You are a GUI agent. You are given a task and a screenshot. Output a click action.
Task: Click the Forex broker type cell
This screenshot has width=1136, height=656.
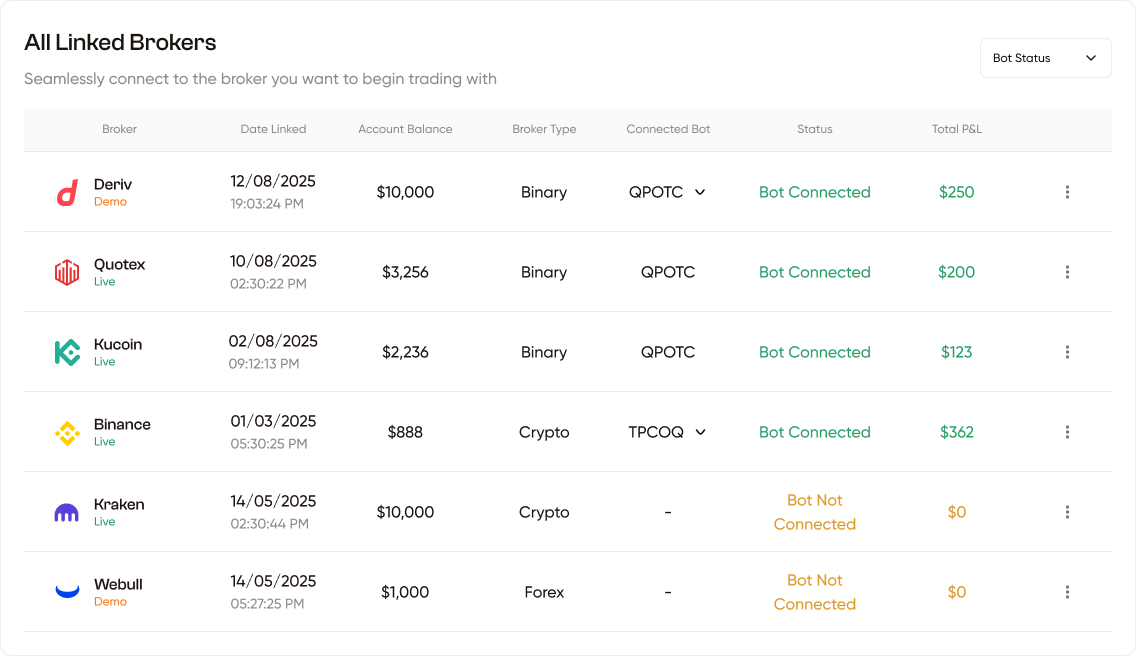pyautogui.click(x=544, y=592)
